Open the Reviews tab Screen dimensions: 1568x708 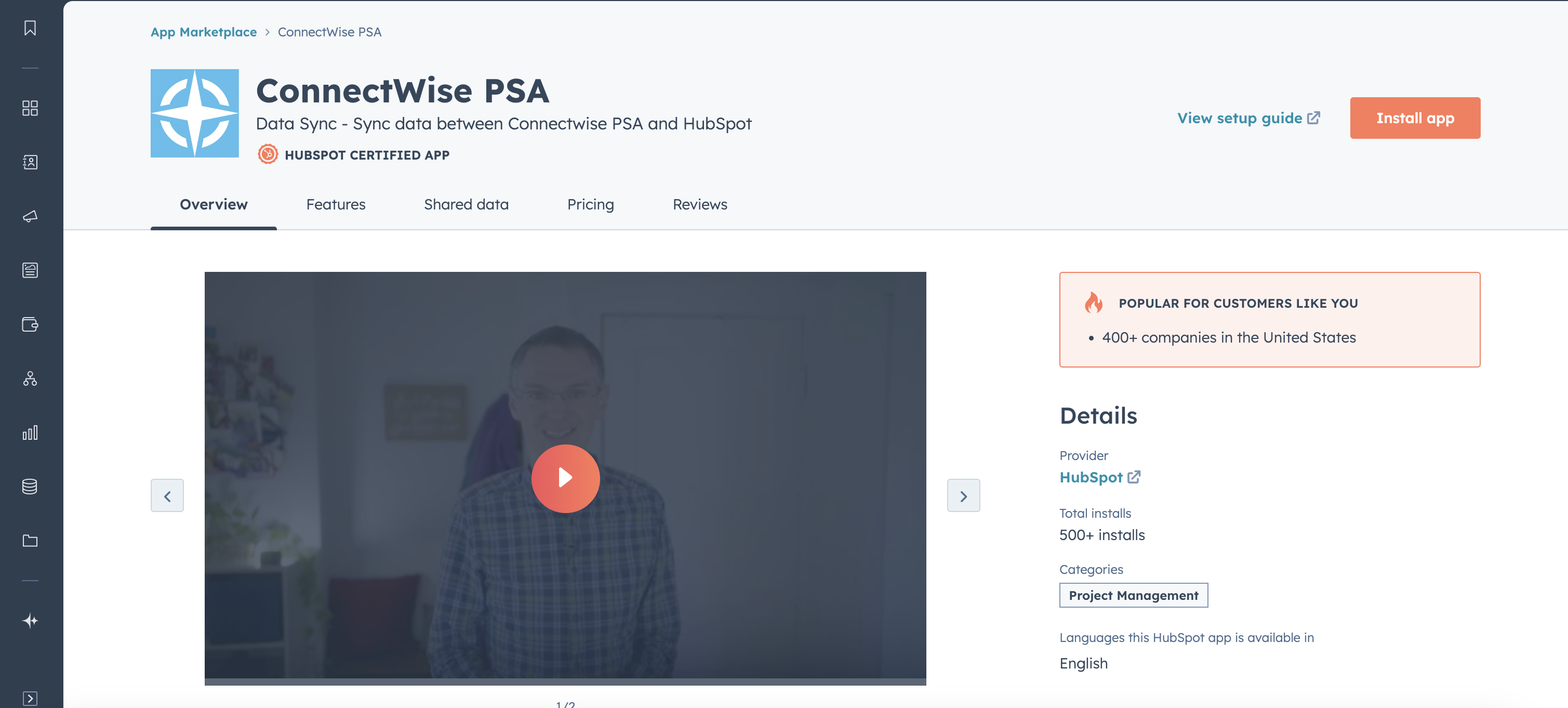click(x=700, y=204)
